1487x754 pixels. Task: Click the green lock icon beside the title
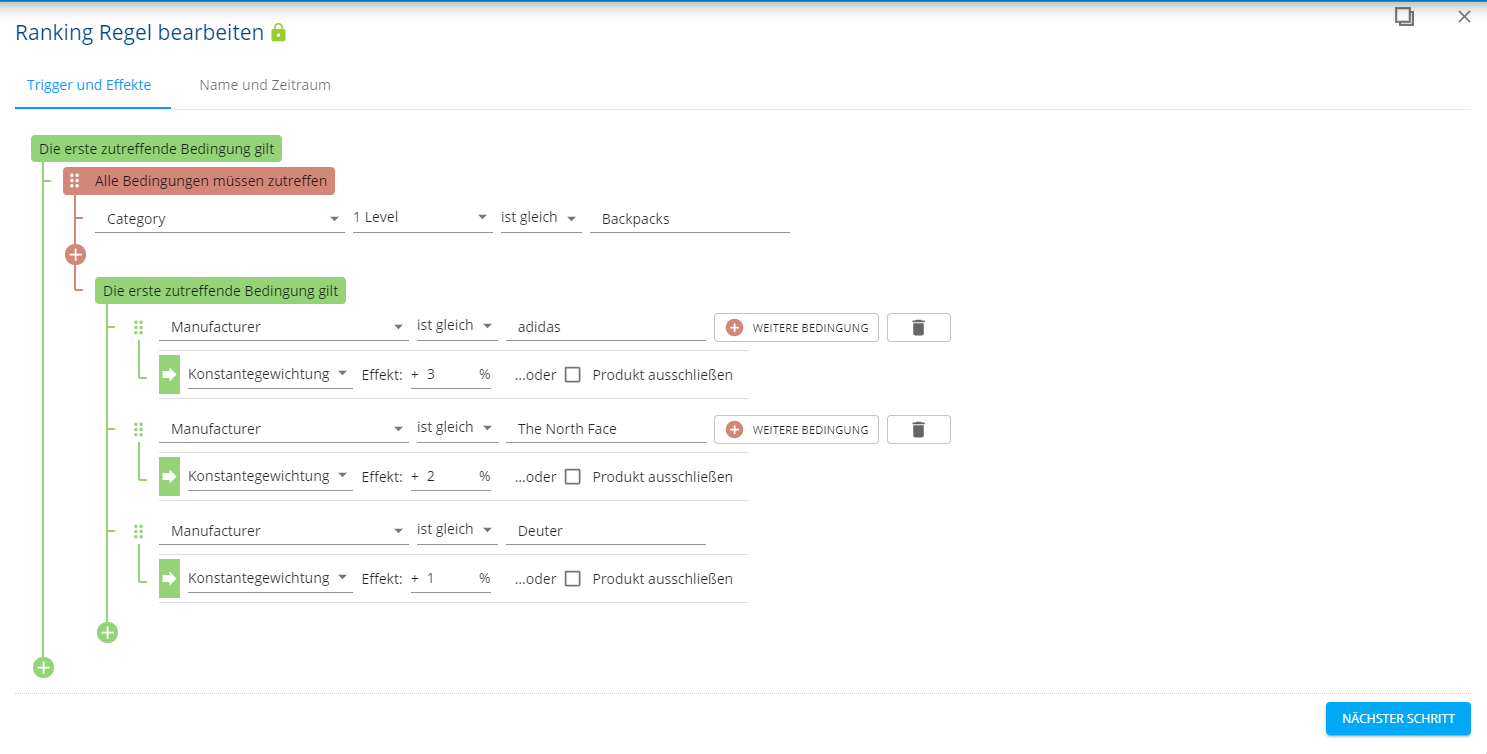[279, 33]
